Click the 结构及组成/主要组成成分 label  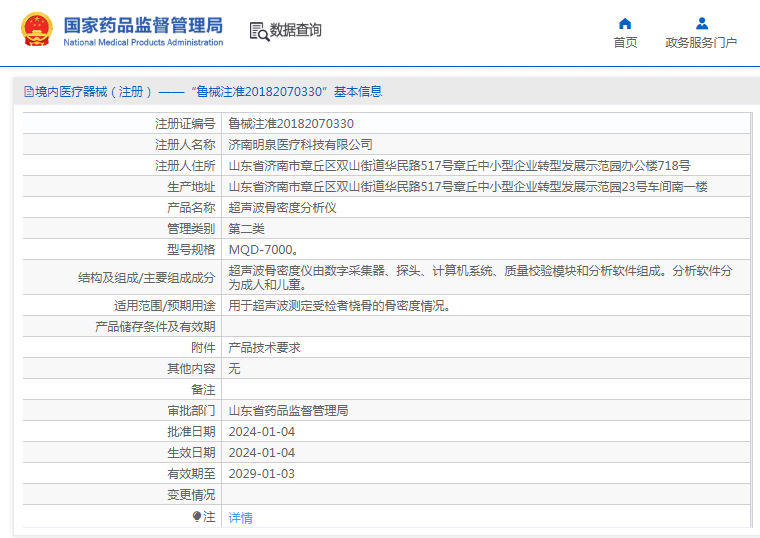pos(146,277)
